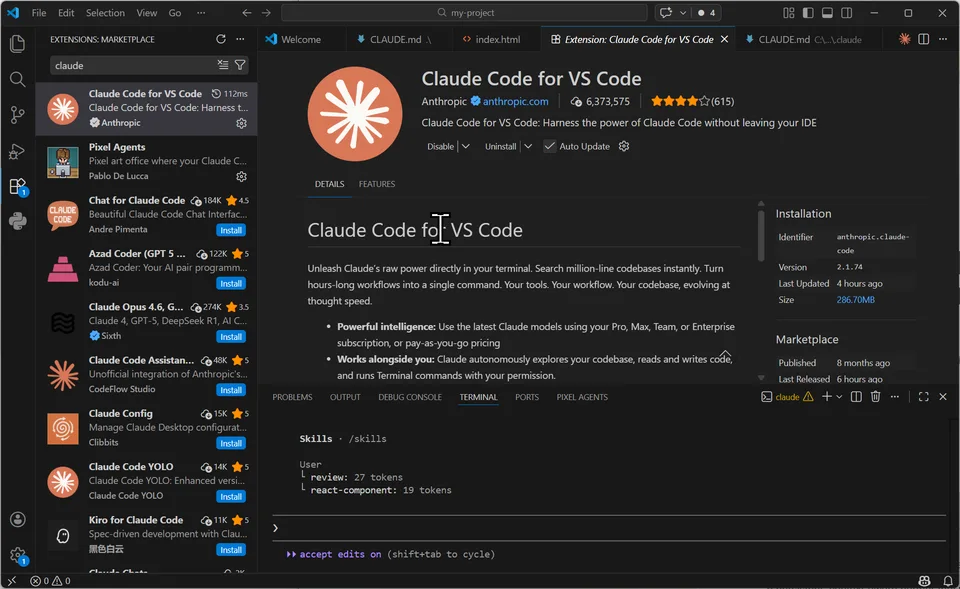Open the FEATURES tab of the extension

click(x=377, y=184)
